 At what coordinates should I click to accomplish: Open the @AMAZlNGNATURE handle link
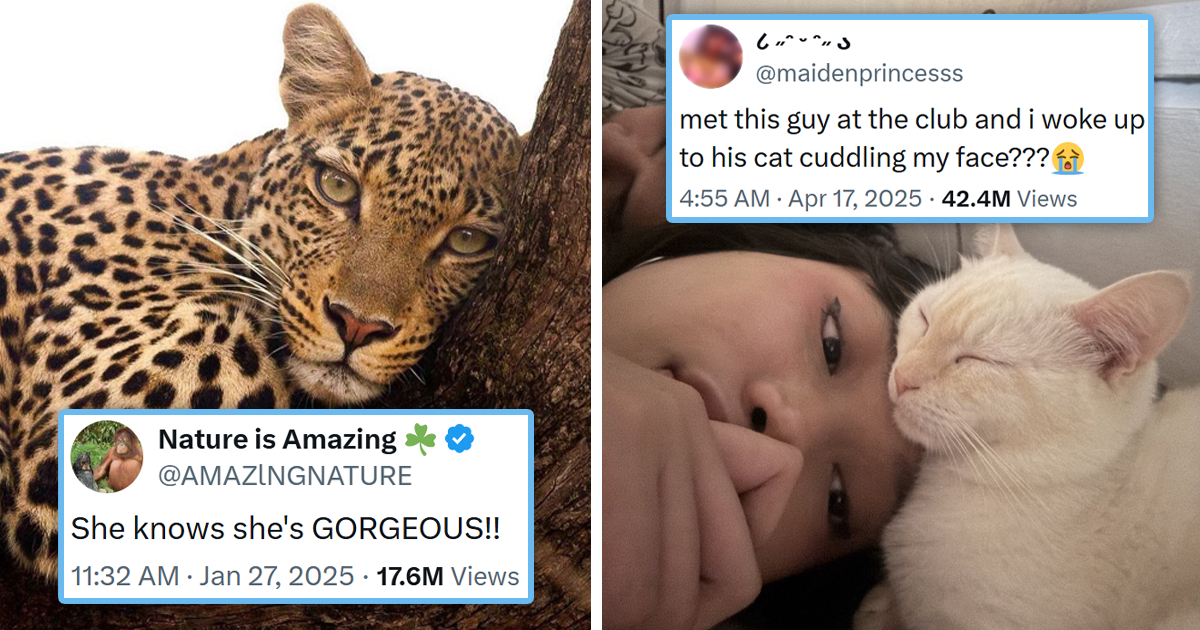285,476
